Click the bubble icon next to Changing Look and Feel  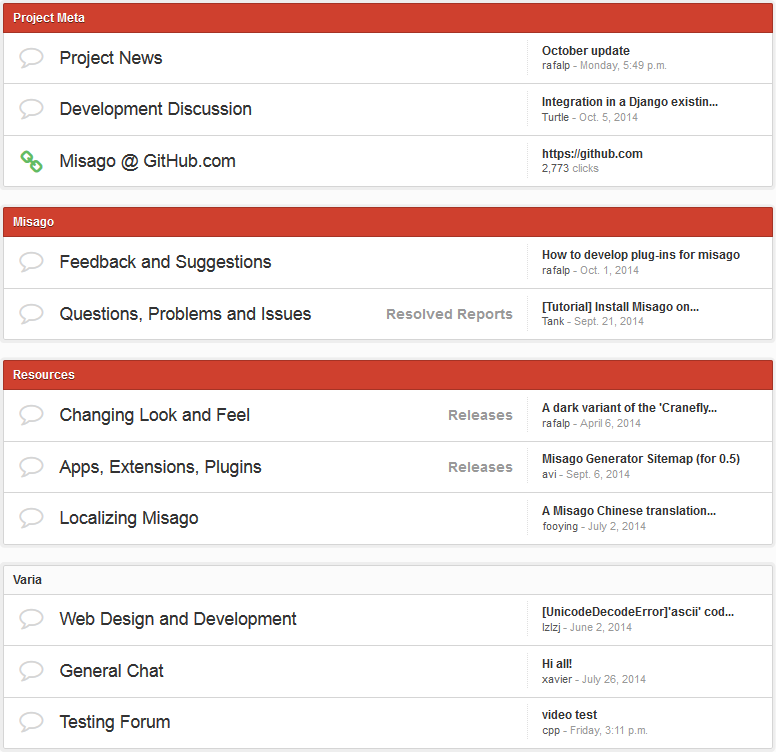(x=31, y=415)
